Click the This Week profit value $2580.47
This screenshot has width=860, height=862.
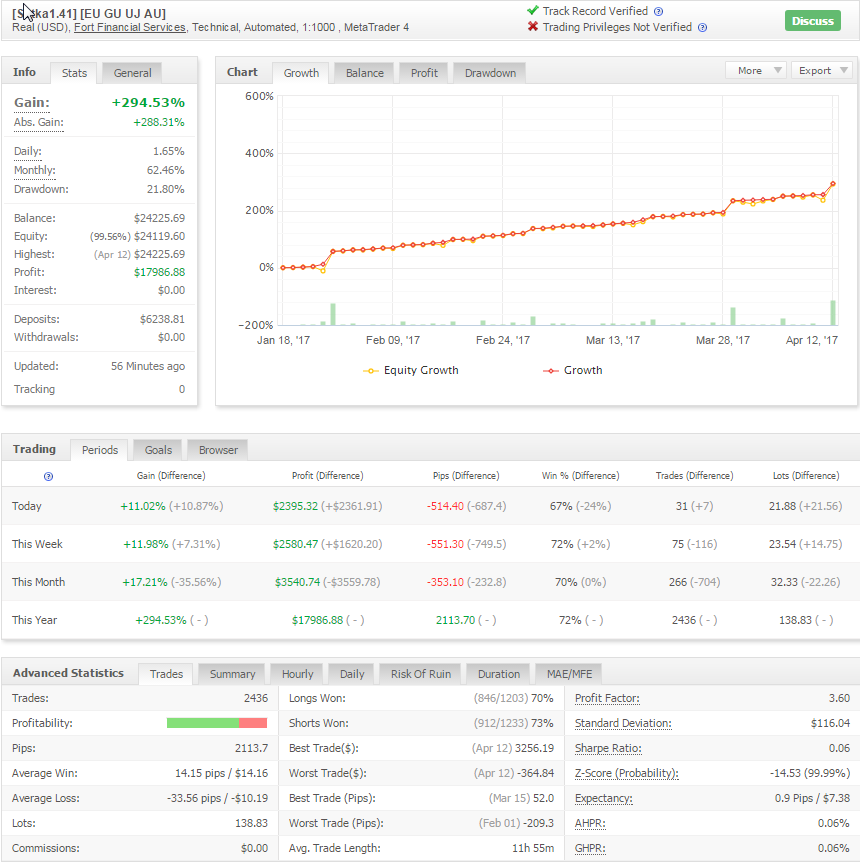pyautogui.click(x=295, y=544)
